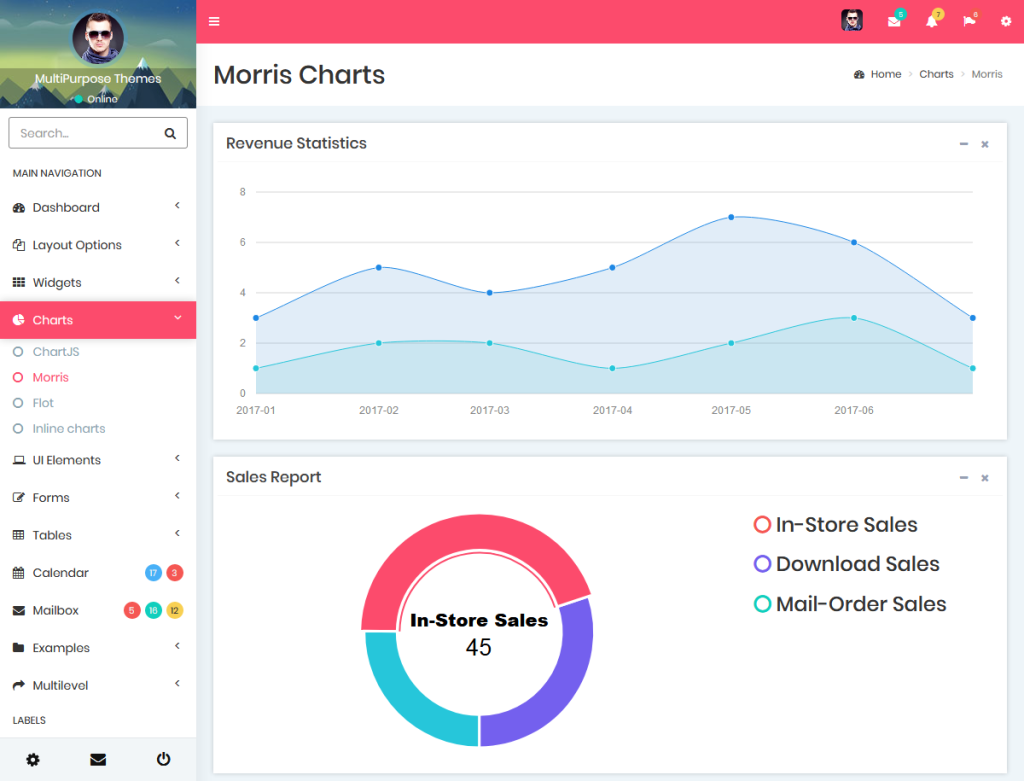Click the Mail-Order Sales legend entry

pyautogui.click(x=850, y=604)
